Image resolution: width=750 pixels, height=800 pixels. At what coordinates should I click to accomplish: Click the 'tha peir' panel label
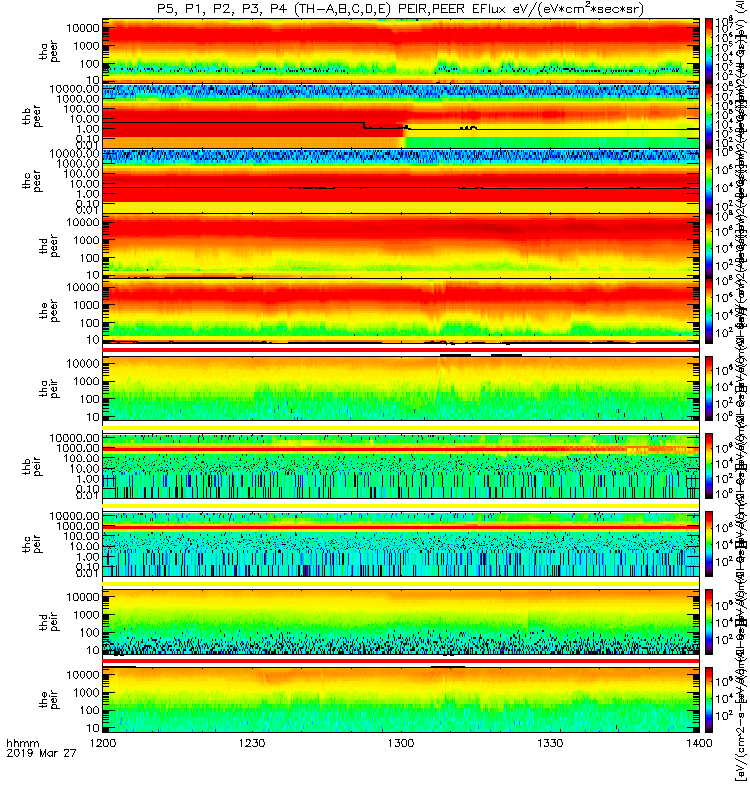(49, 388)
